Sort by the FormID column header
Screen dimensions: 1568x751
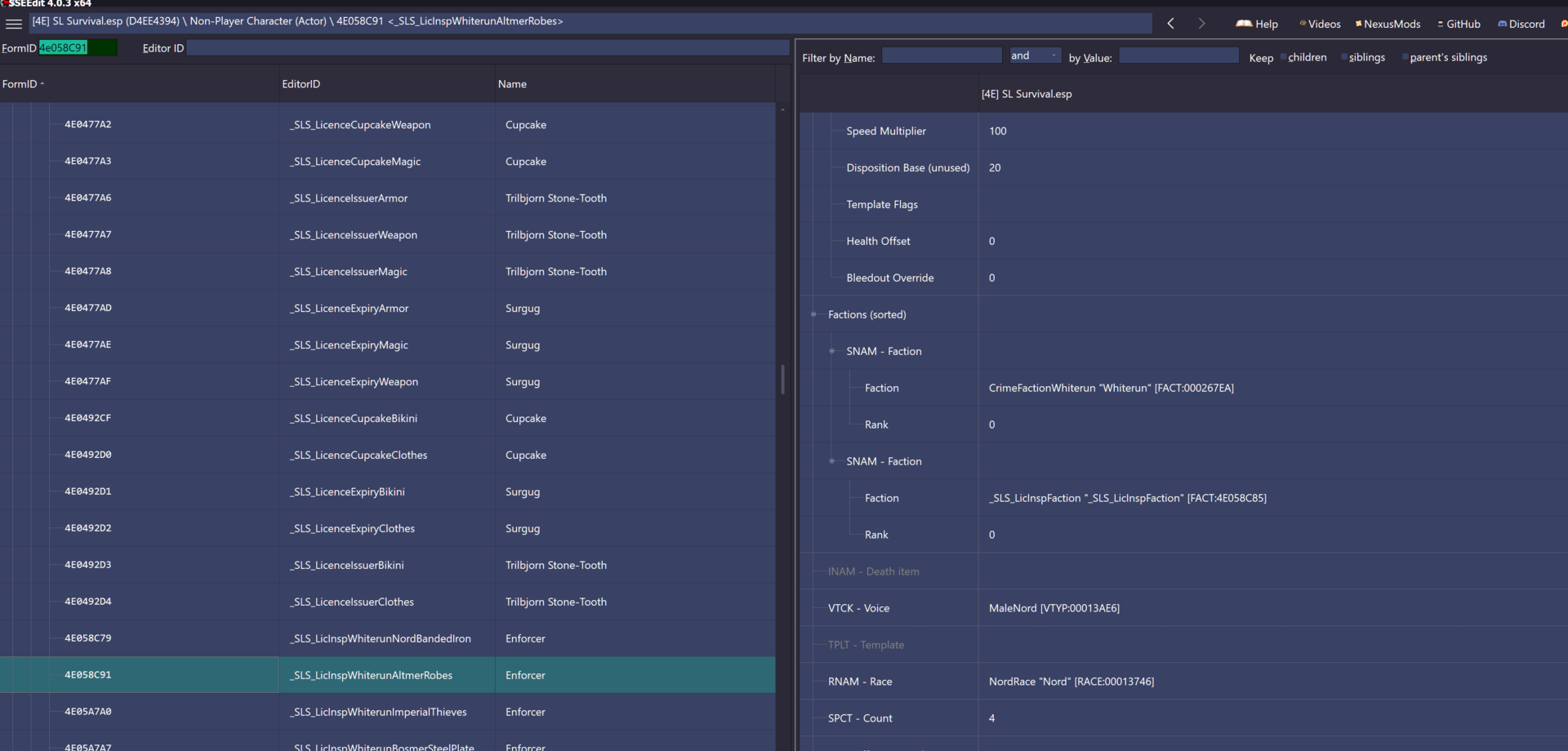(x=139, y=84)
